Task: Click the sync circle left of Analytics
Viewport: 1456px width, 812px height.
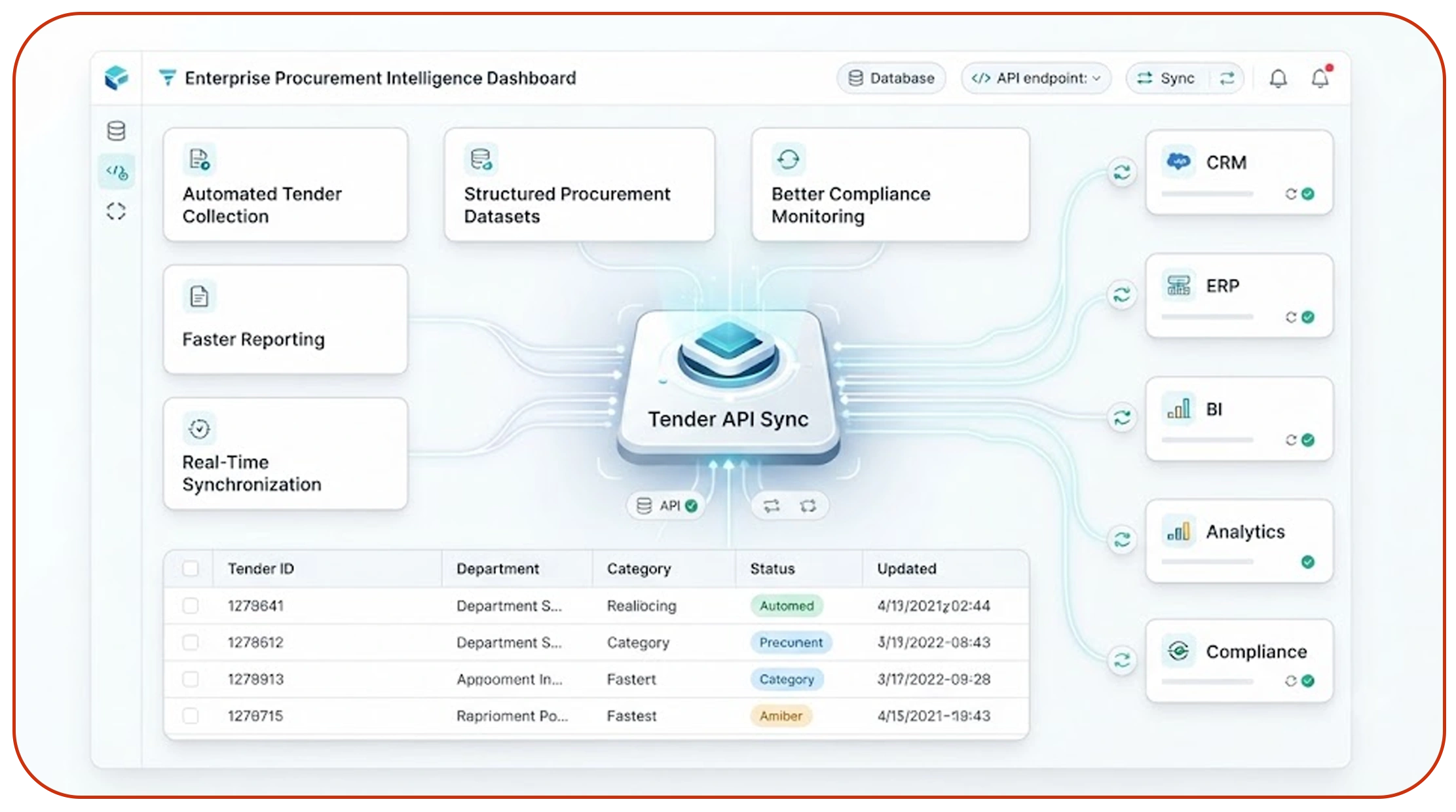Action: click(x=1122, y=540)
